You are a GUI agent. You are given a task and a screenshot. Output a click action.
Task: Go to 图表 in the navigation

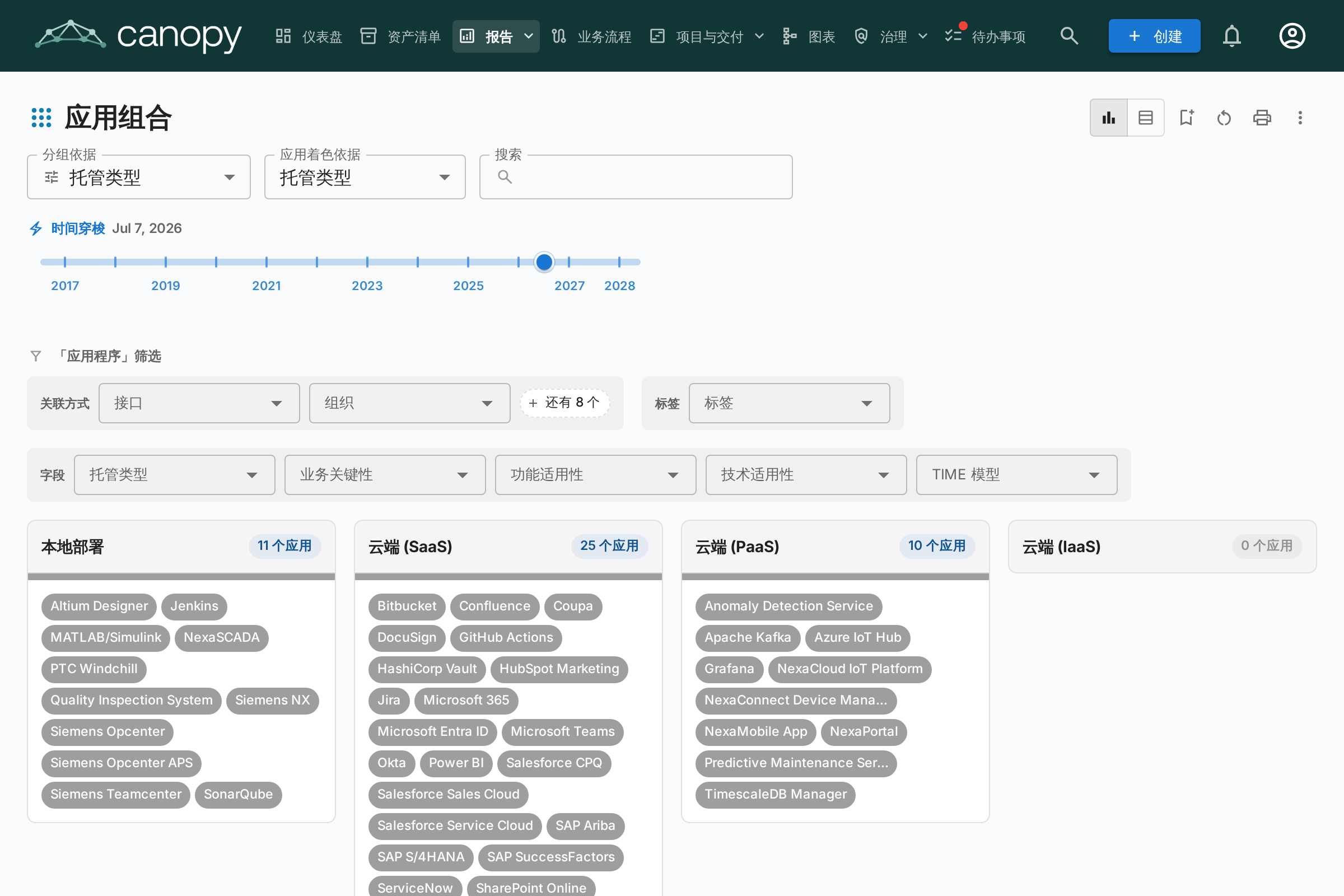tap(809, 36)
